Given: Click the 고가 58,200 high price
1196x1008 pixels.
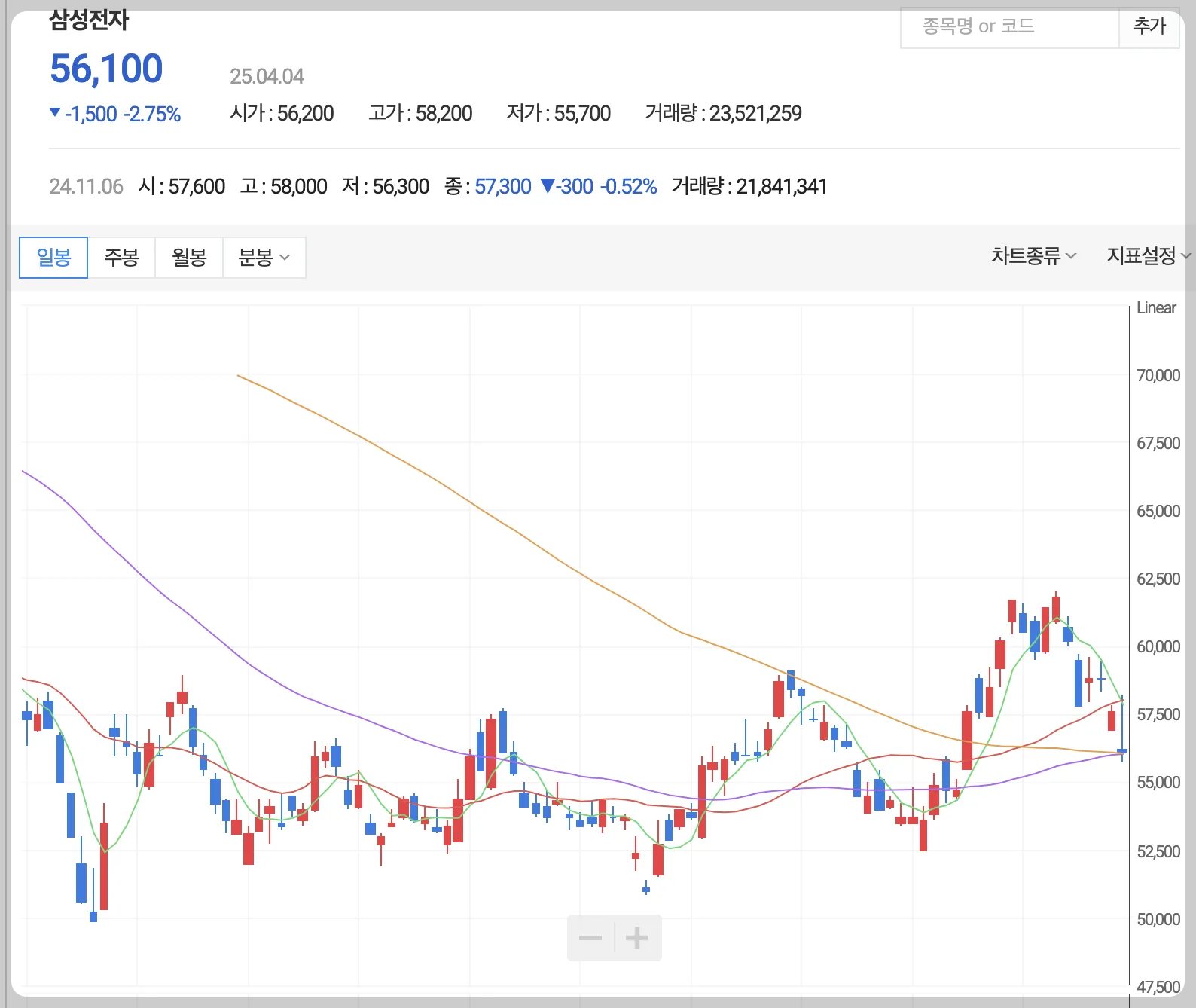Looking at the screenshot, I should [x=420, y=114].
